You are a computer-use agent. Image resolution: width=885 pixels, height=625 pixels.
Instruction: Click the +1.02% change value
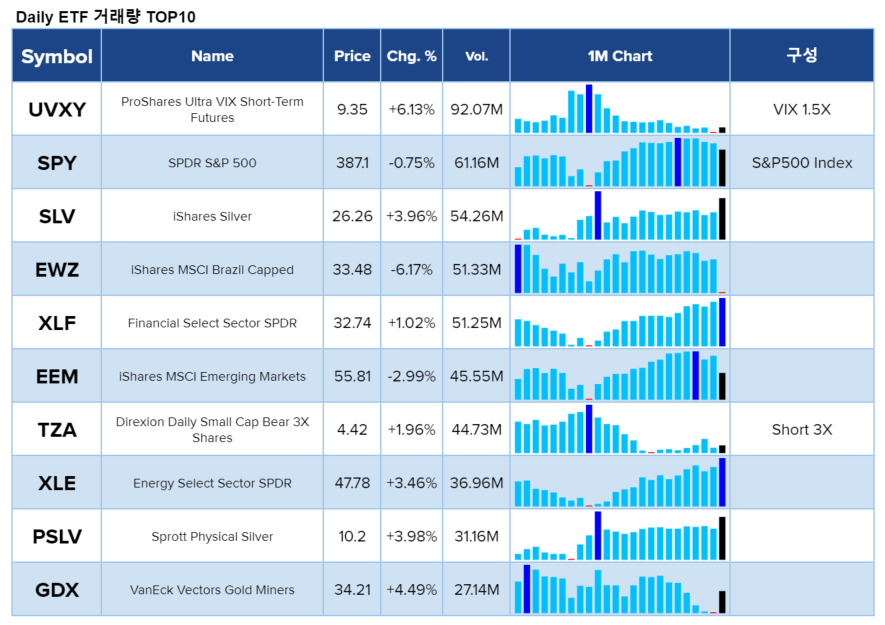411,323
